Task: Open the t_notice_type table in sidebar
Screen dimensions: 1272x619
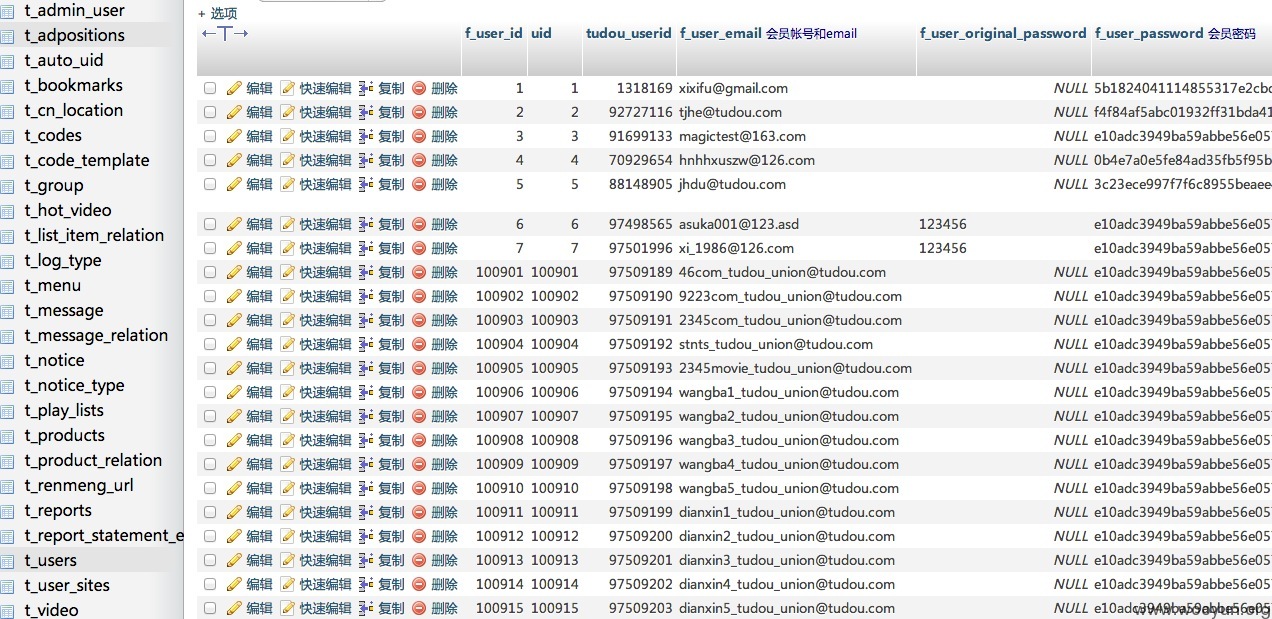Action: coord(74,385)
